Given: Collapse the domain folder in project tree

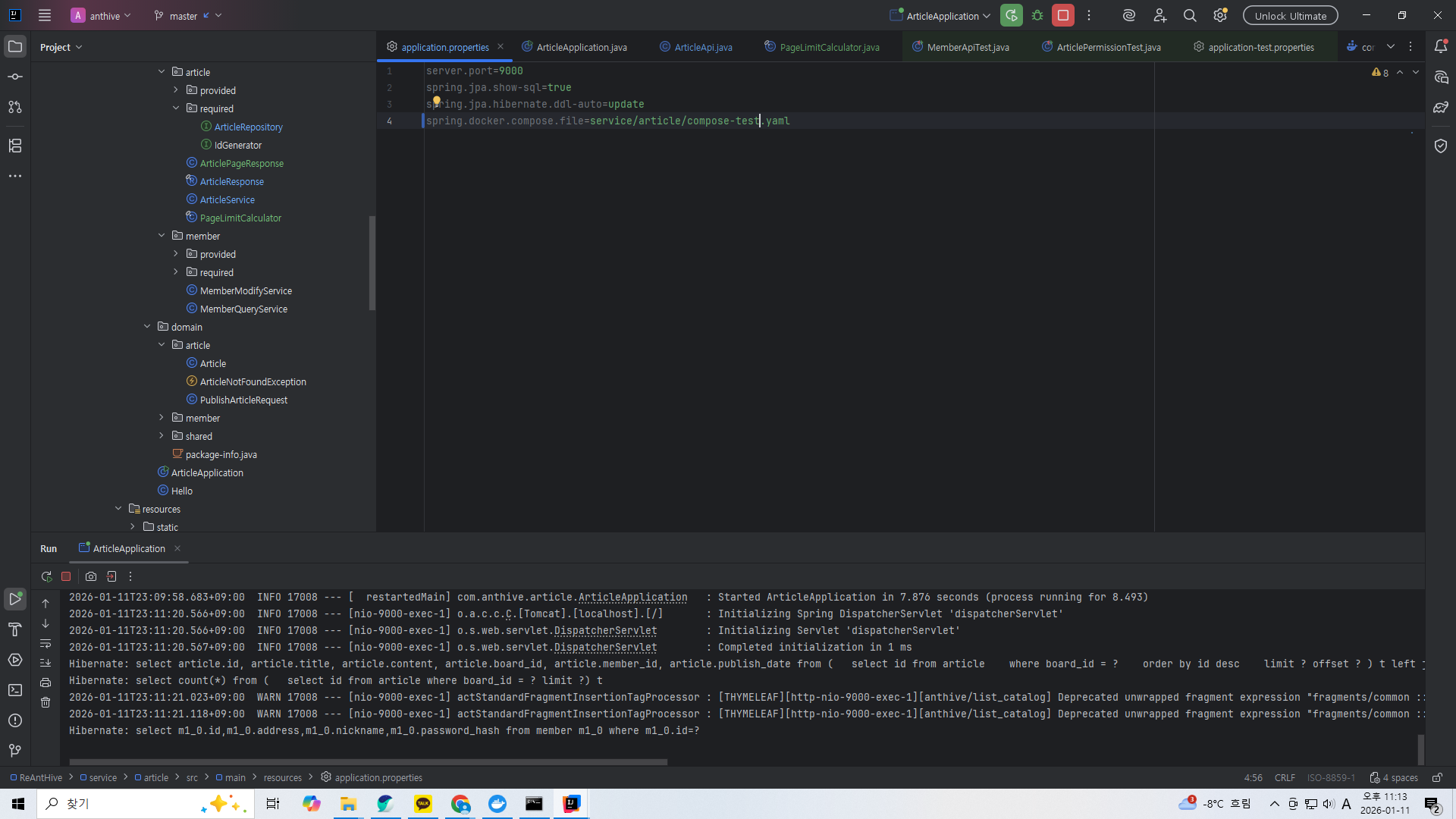Looking at the screenshot, I should (147, 327).
